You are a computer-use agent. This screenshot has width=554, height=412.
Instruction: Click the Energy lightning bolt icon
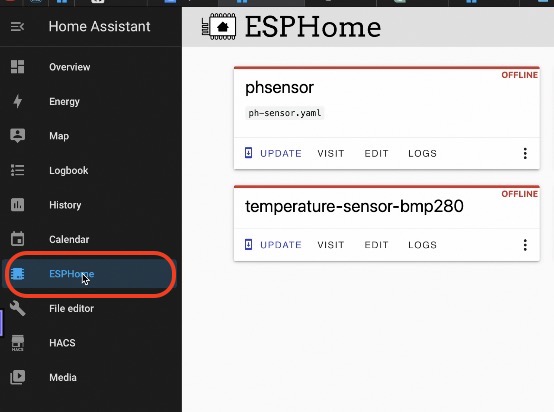click(17, 101)
